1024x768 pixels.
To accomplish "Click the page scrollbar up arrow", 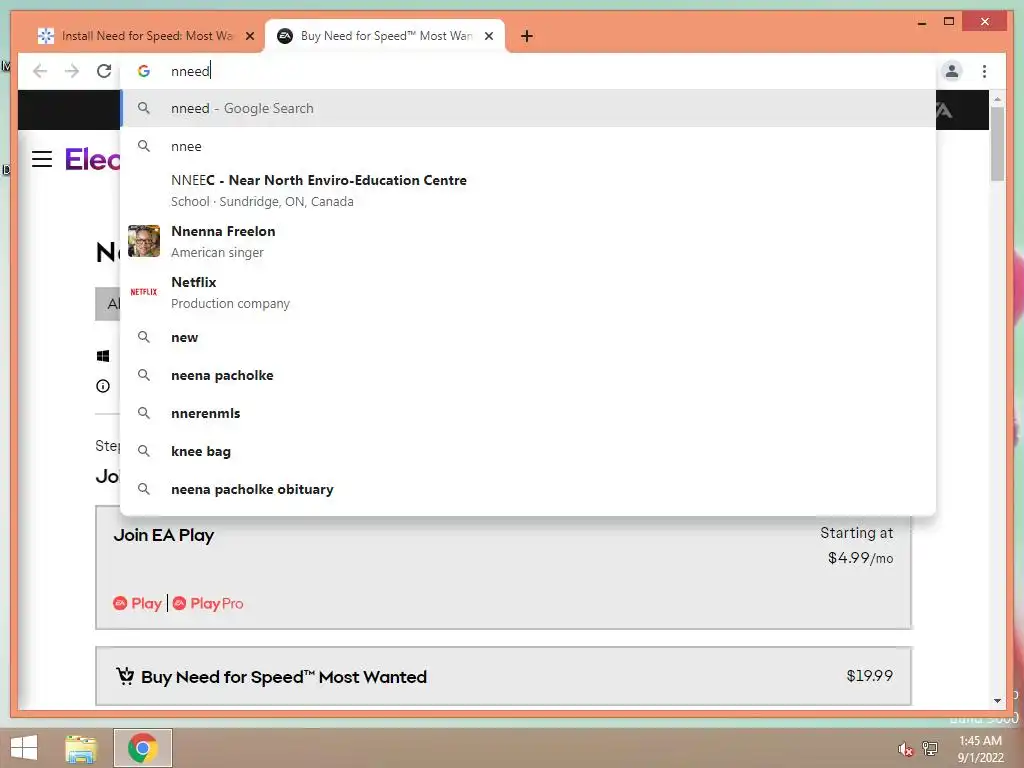I will pyautogui.click(x=997, y=99).
